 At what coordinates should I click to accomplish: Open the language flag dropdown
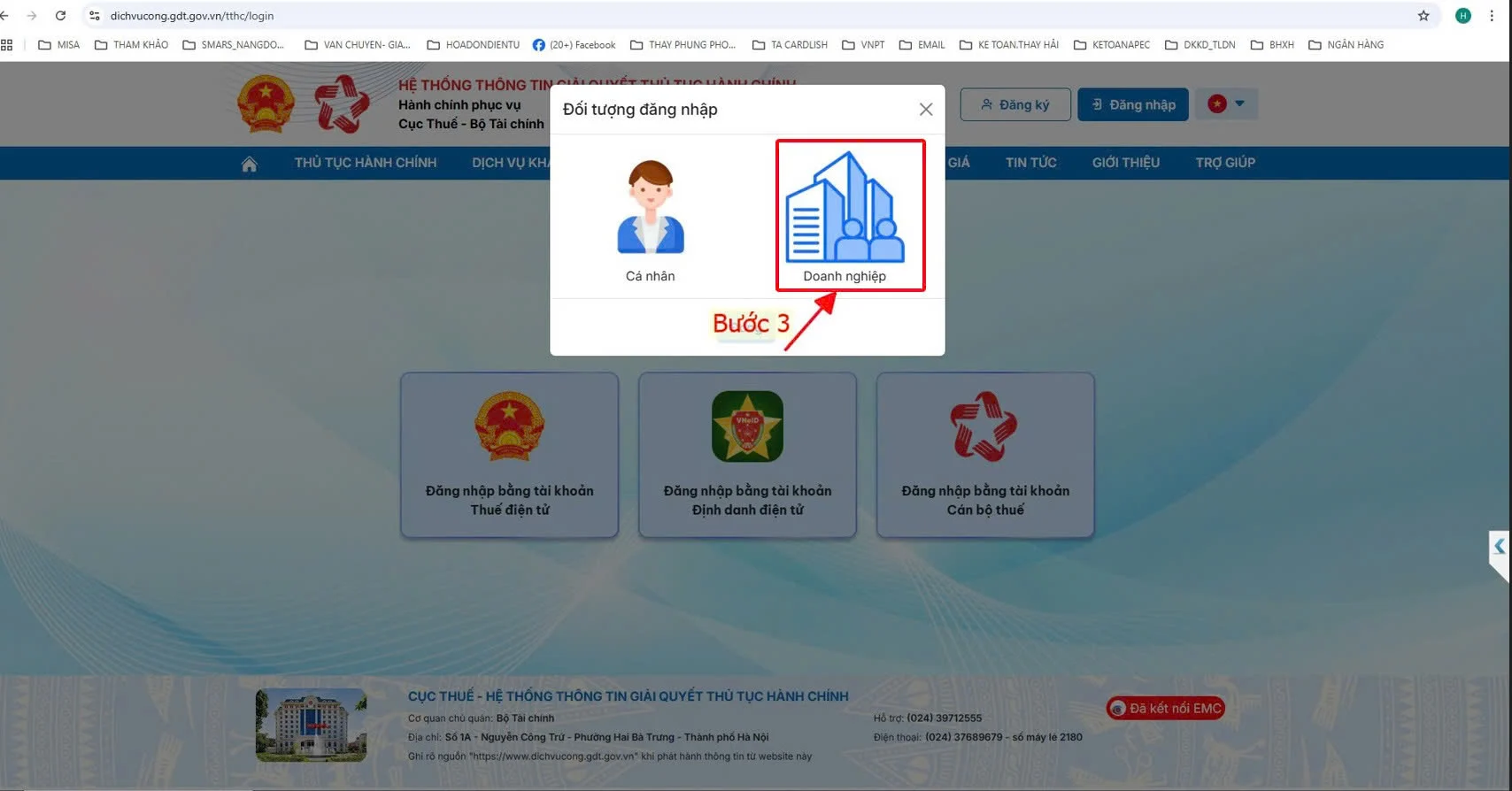point(1227,104)
